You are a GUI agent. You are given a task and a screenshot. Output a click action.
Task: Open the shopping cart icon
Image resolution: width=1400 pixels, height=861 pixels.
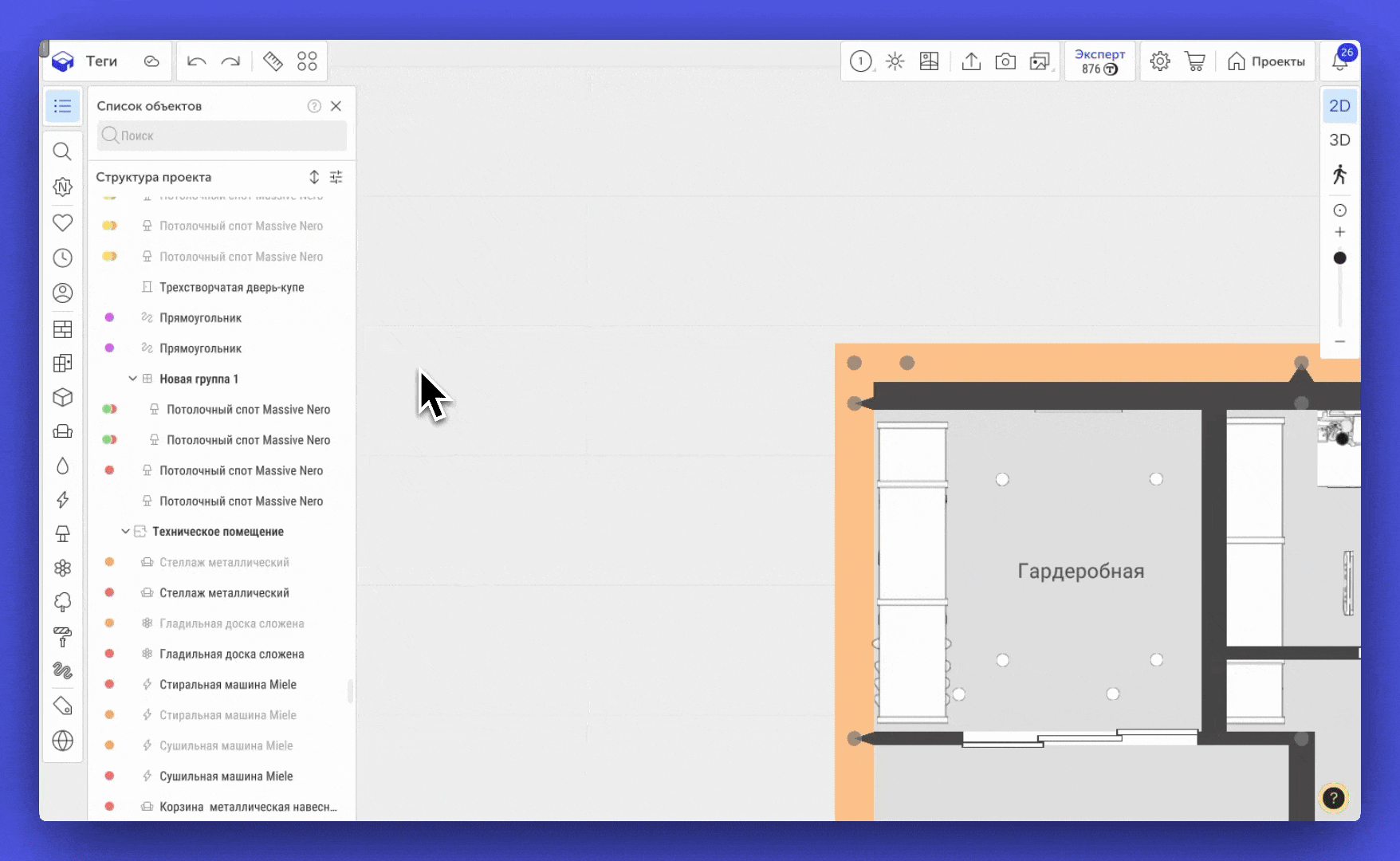pos(1194,61)
